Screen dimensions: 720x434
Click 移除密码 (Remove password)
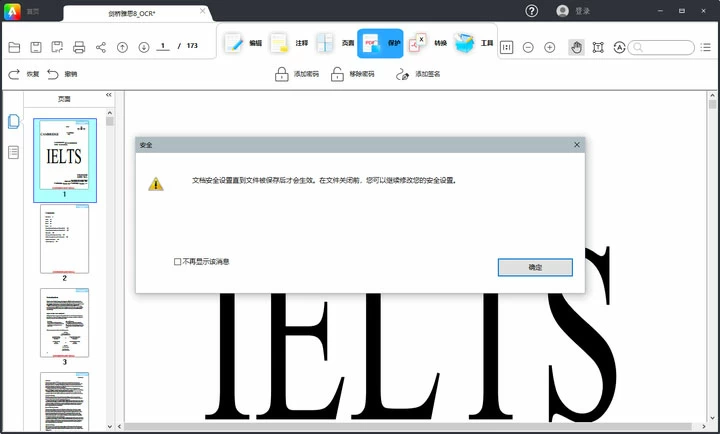(353, 74)
